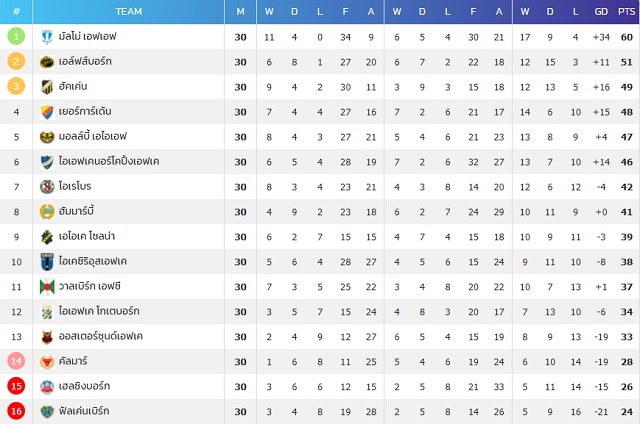The width and height of the screenshot is (640, 424).
Task: Click the วาลเบิร์ก เอฟซี flag logo
Action: click(47, 287)
